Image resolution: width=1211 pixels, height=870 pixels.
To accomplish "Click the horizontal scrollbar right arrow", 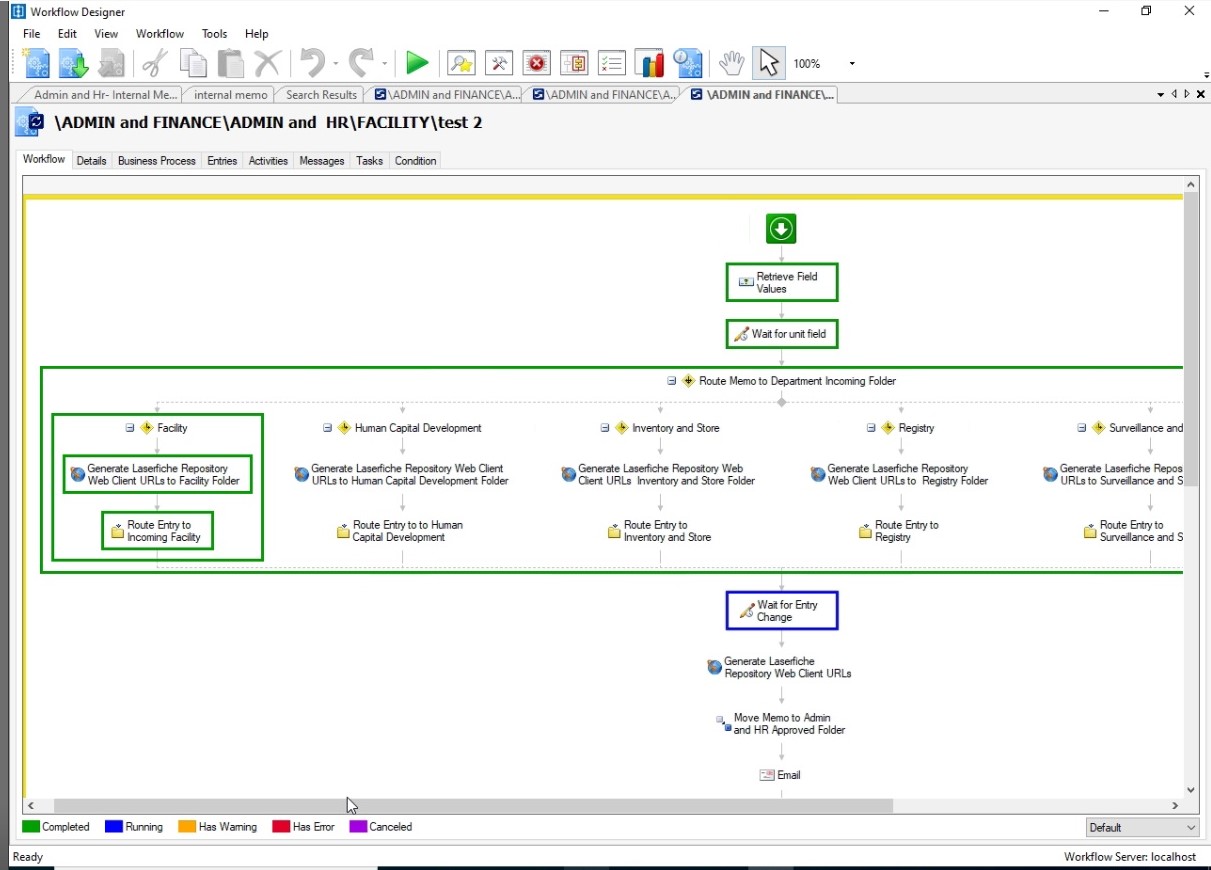I will 1175,806.
